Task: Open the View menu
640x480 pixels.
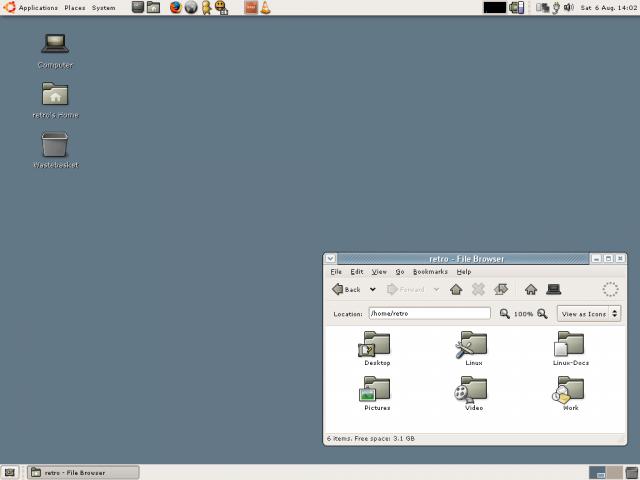Action: [379, 271]
